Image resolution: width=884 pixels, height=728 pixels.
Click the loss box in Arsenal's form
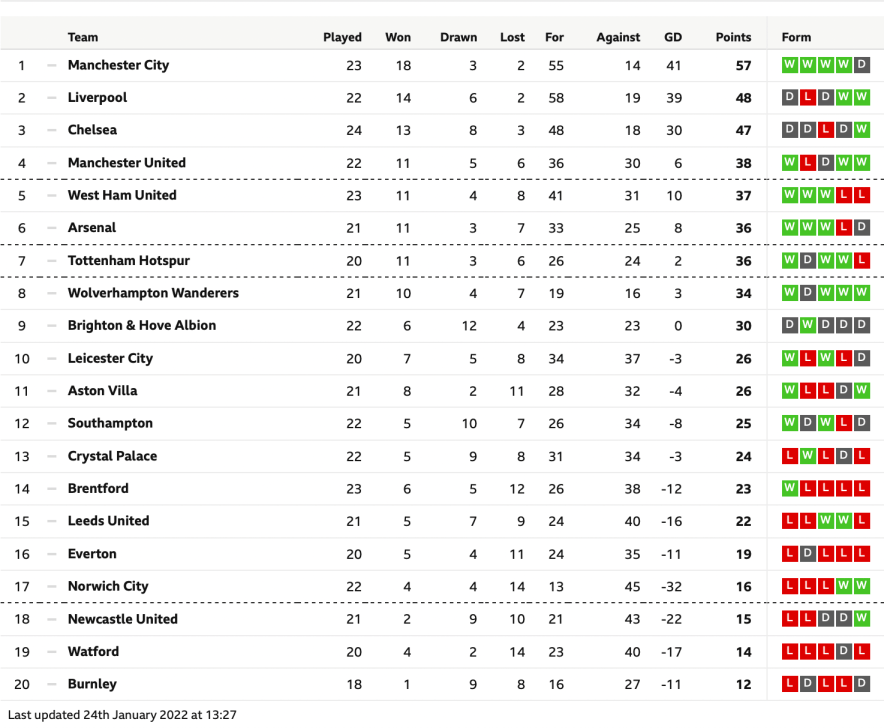tap(844, 228)
